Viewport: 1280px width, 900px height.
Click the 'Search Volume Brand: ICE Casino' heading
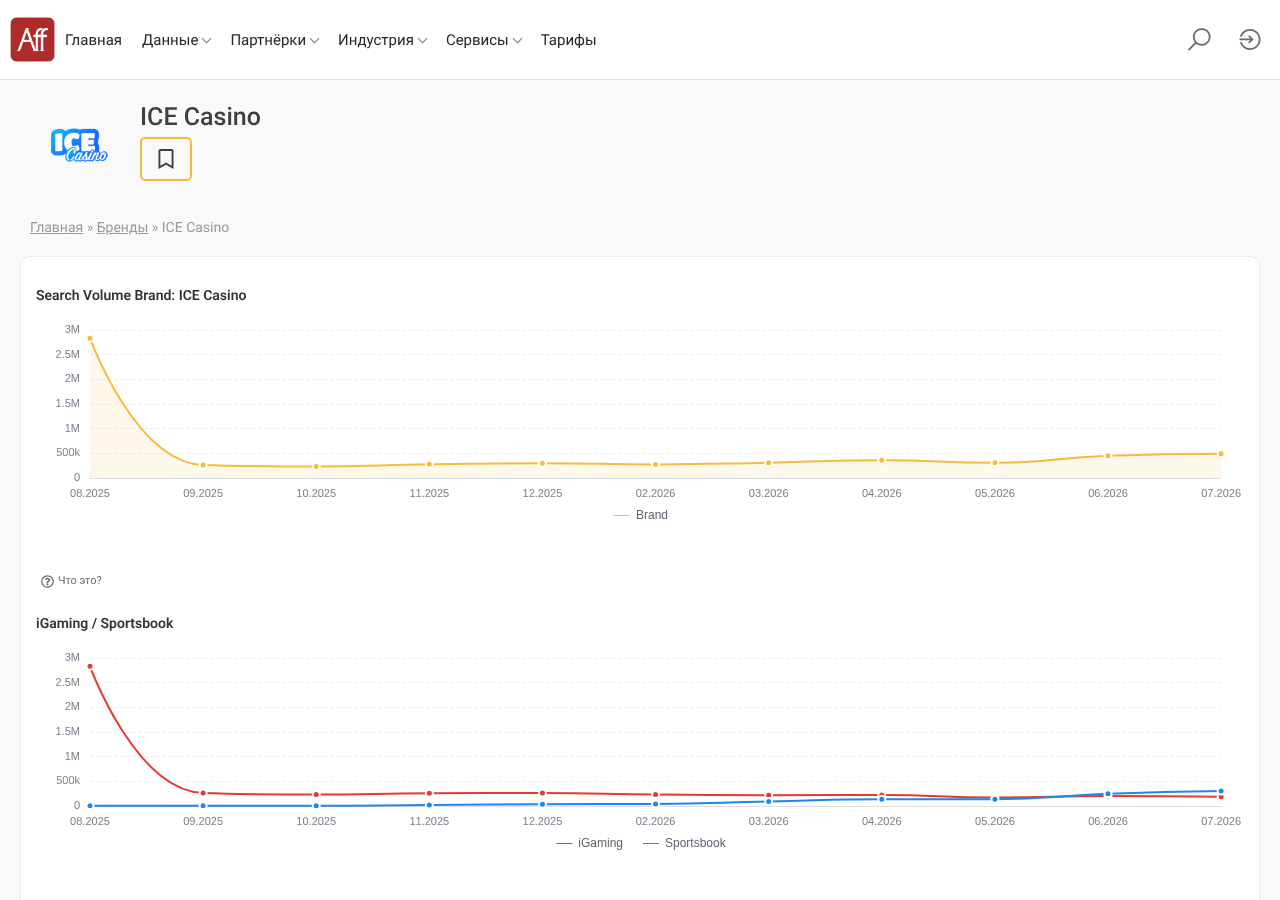(141, 295)
